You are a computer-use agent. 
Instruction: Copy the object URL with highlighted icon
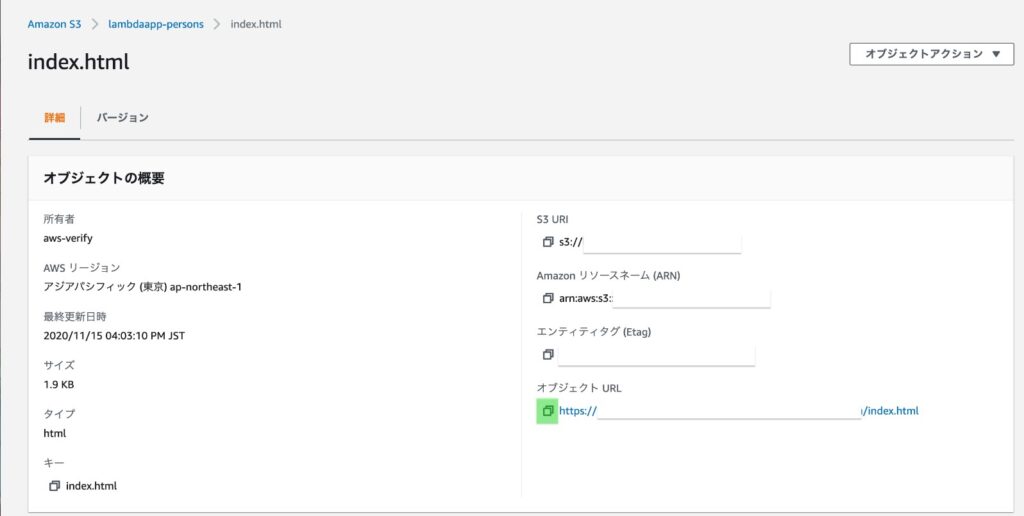(x=547, y=411)
